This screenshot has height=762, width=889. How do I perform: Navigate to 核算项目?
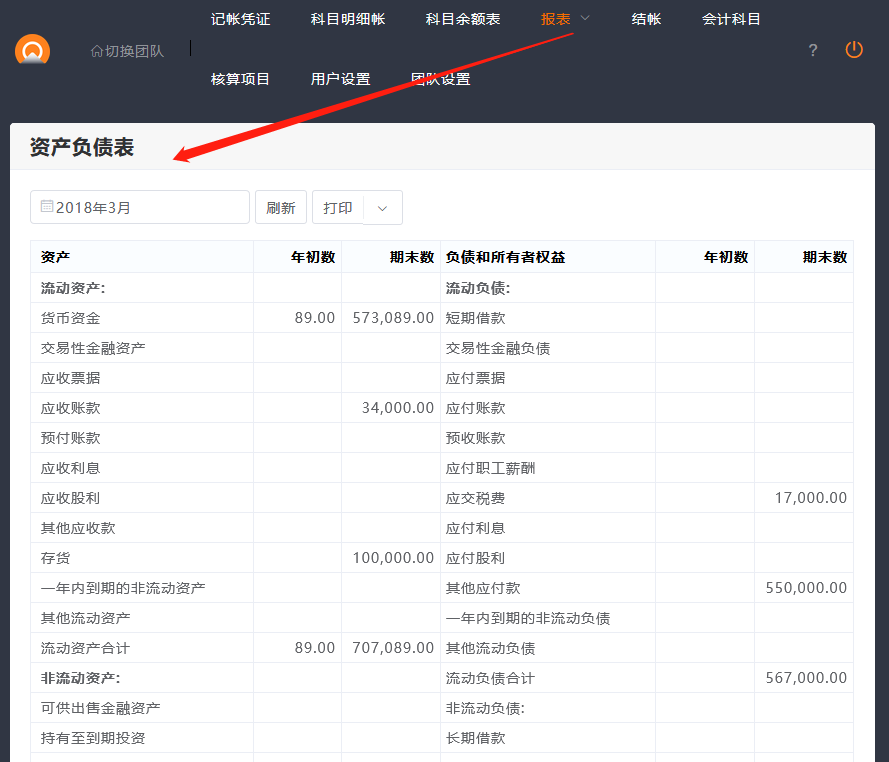(240, 79)
